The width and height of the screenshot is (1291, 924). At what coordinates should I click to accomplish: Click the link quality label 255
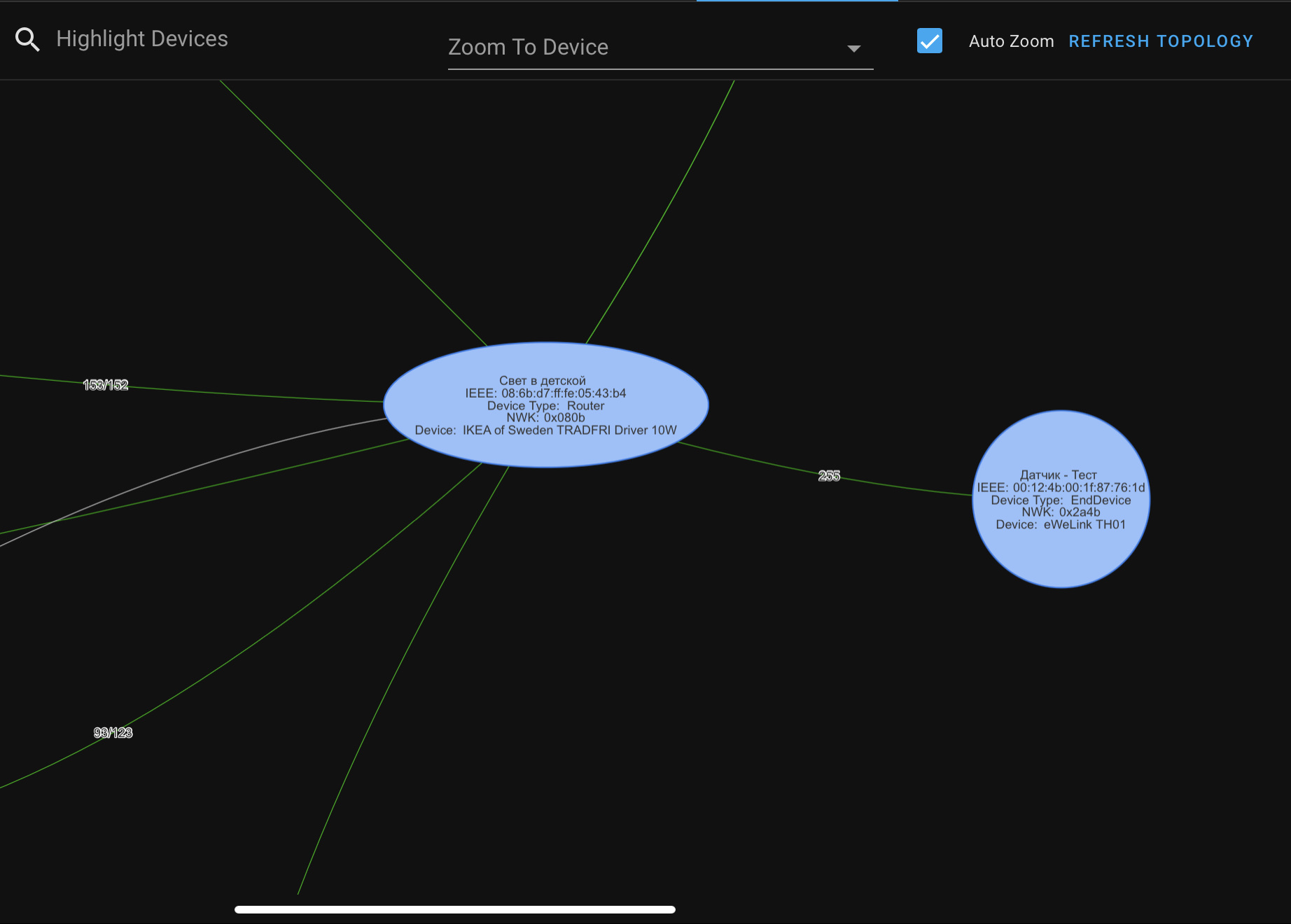[x=828, y=476]
